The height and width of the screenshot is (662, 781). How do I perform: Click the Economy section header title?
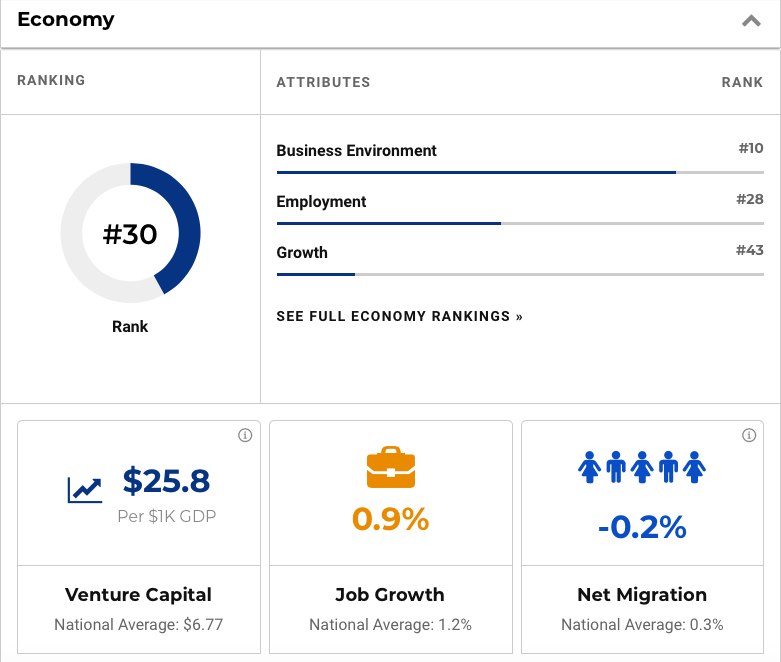point(66,20)
